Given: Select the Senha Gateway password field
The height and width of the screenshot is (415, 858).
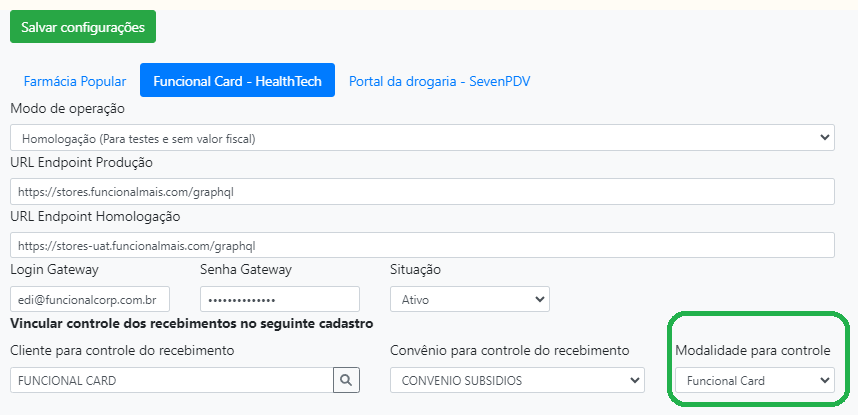Looking at the screenshot, I should click(279, 299).
